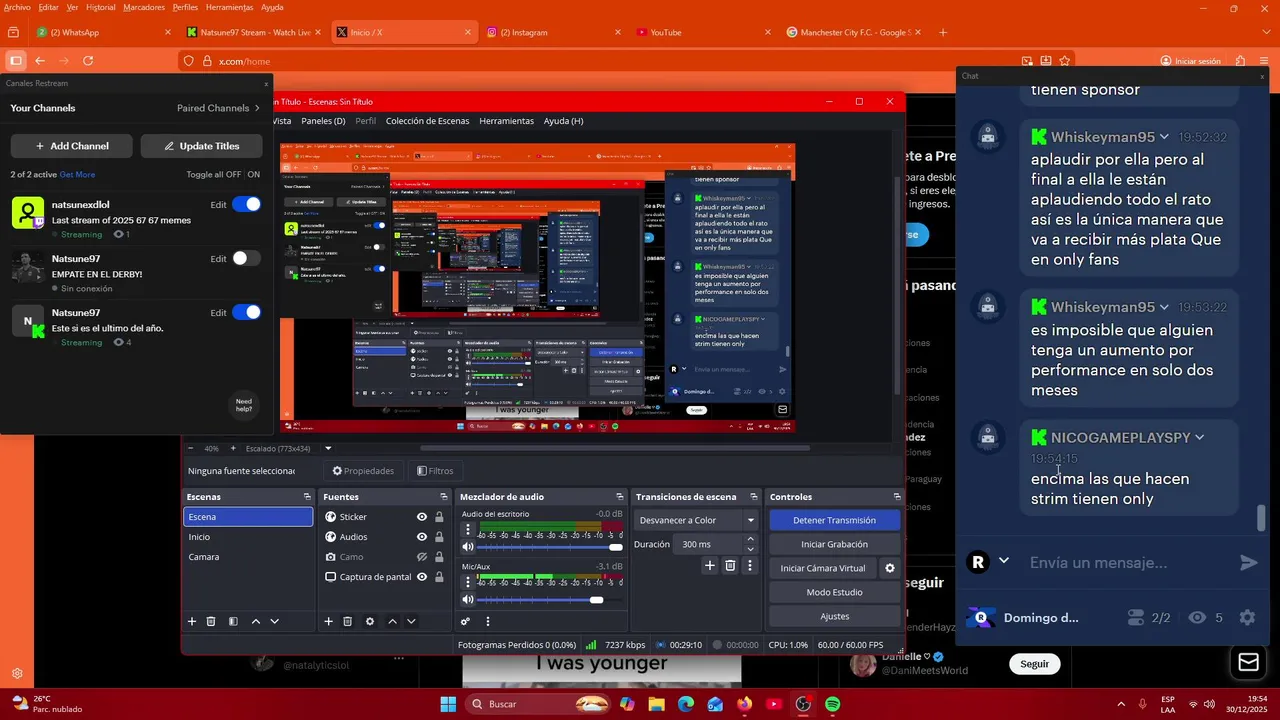
Task: Open Ajustes button in Controles
Action: [x=834, y=616]
